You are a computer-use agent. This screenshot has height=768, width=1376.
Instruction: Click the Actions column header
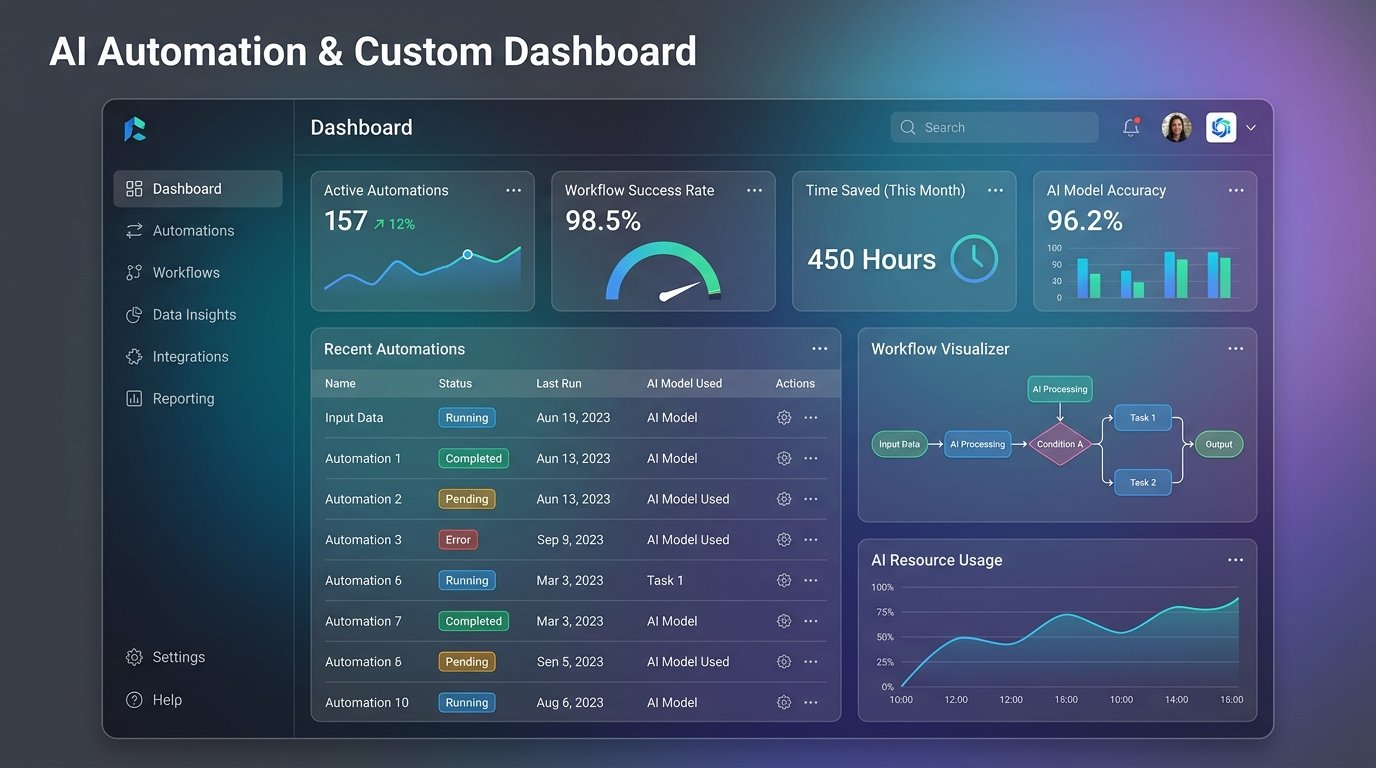[x=795, y=383]
